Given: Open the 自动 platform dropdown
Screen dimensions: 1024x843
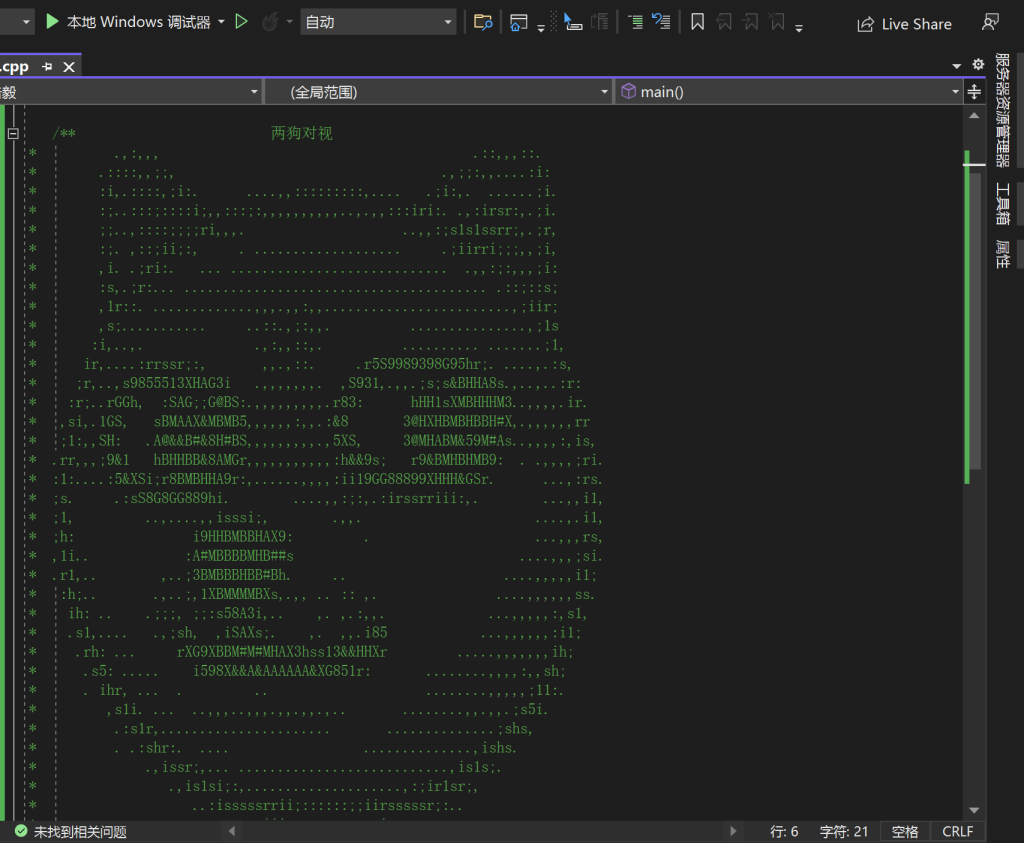Looking at the screenshot, I should point(378,22).
